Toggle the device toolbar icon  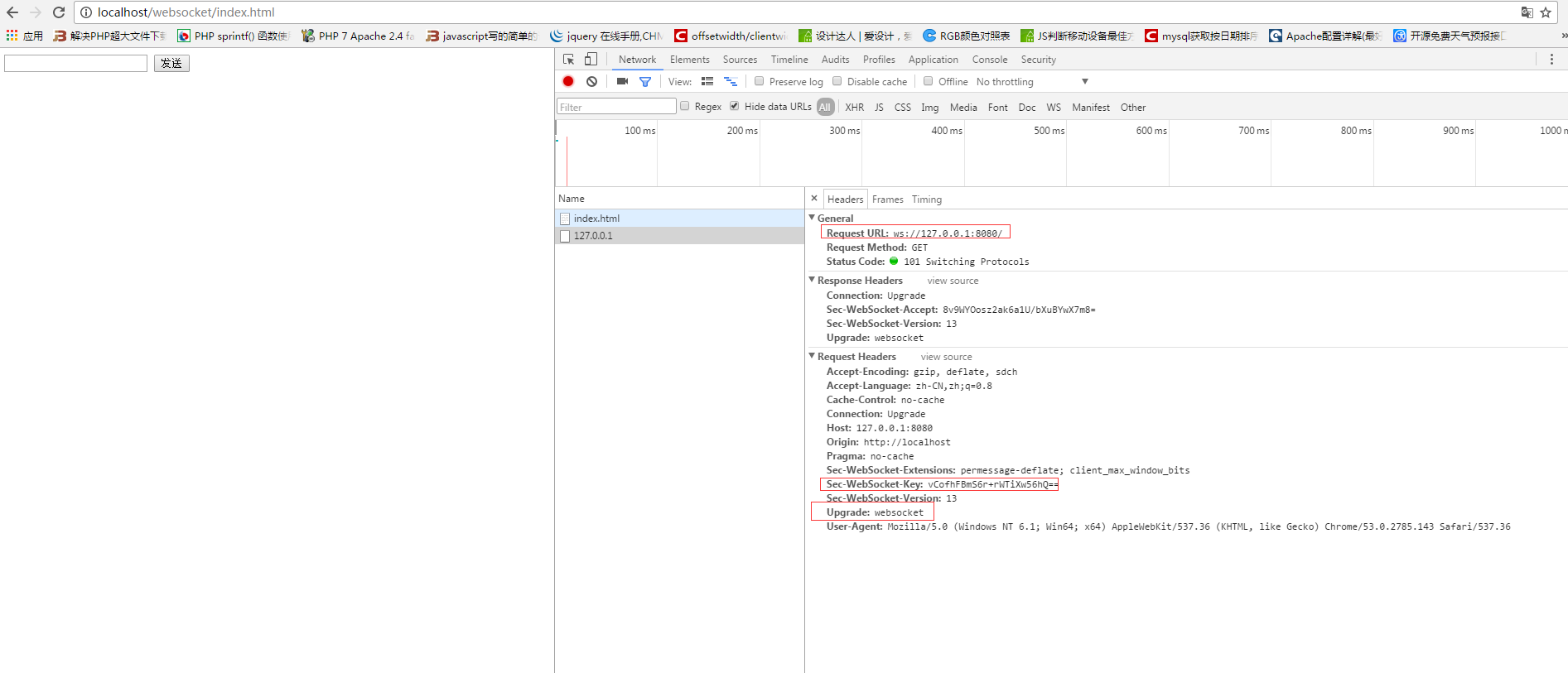coord(591,60)
